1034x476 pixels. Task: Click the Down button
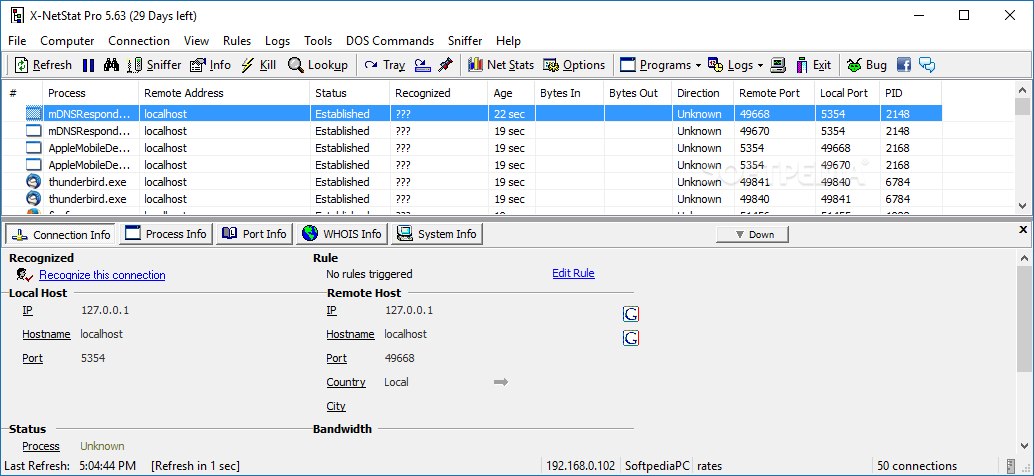click(752, 234)
